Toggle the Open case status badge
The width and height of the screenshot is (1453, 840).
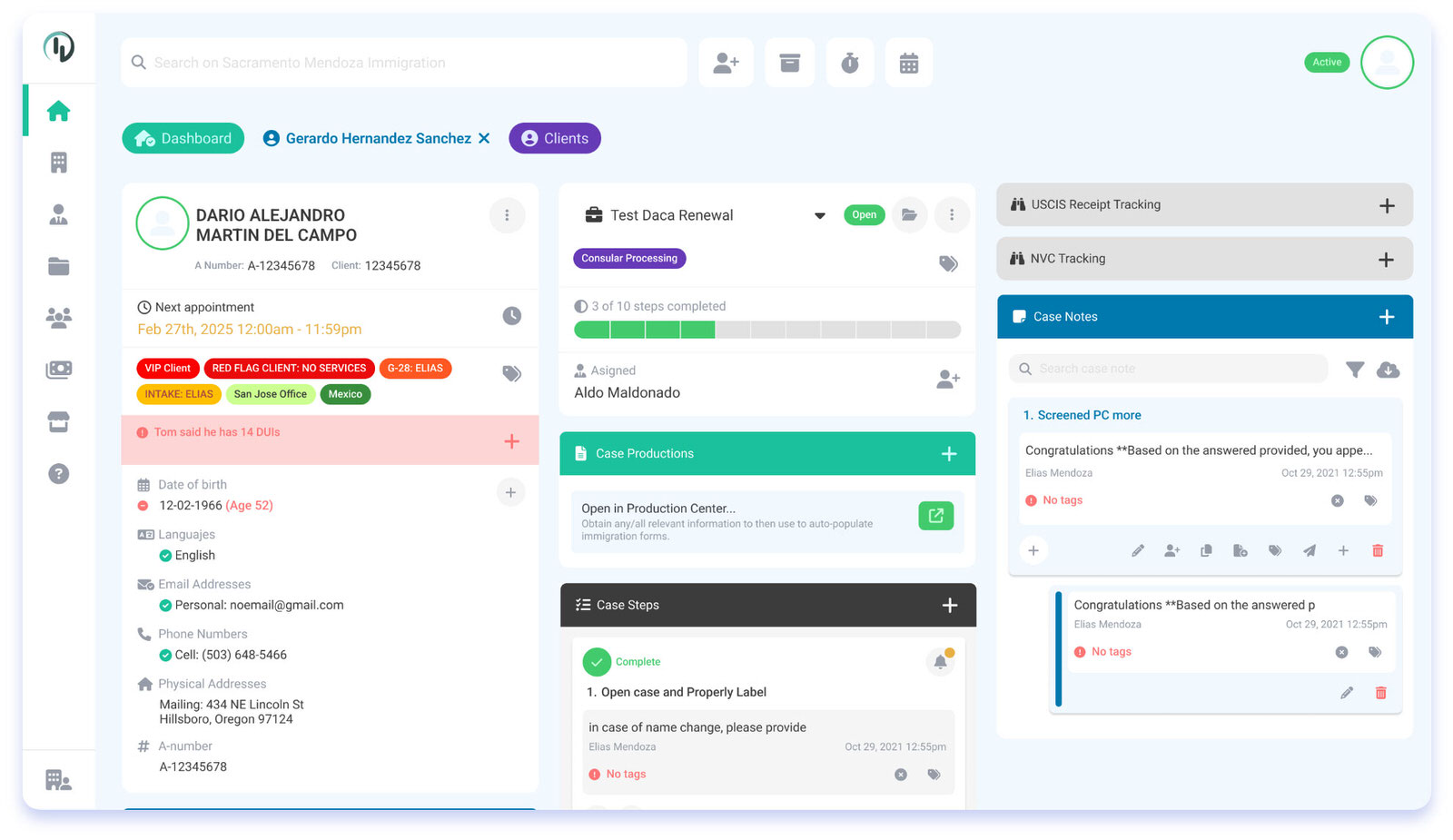point(864,215)
